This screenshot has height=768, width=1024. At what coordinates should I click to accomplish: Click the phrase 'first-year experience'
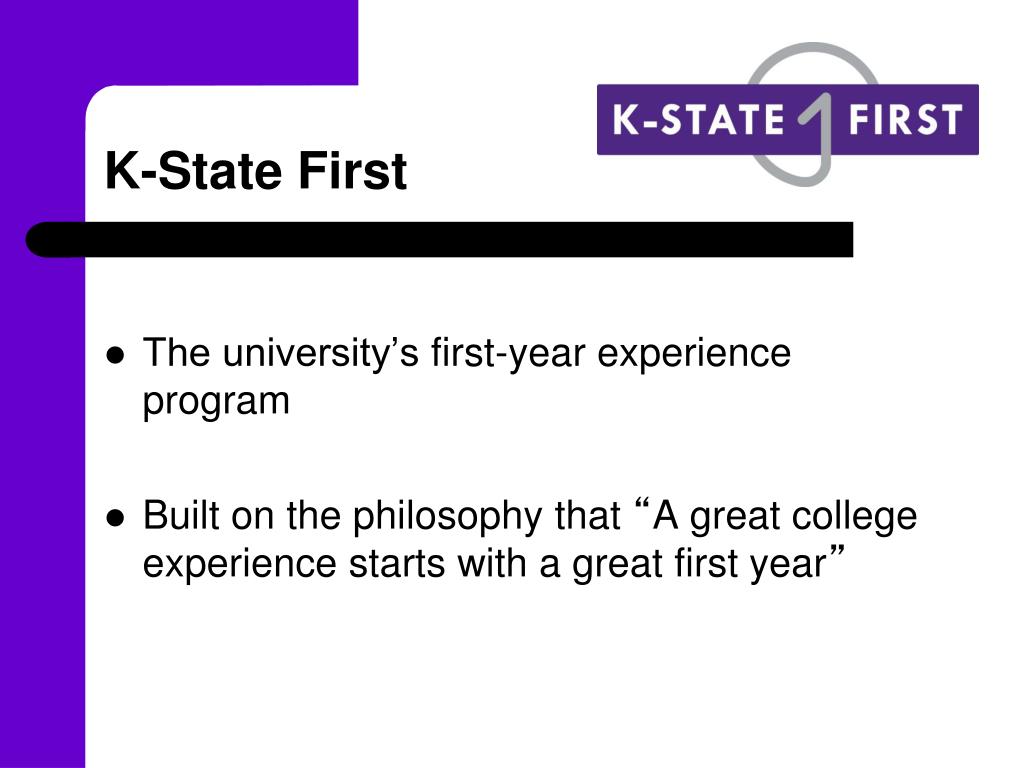(x=611, y=355)
